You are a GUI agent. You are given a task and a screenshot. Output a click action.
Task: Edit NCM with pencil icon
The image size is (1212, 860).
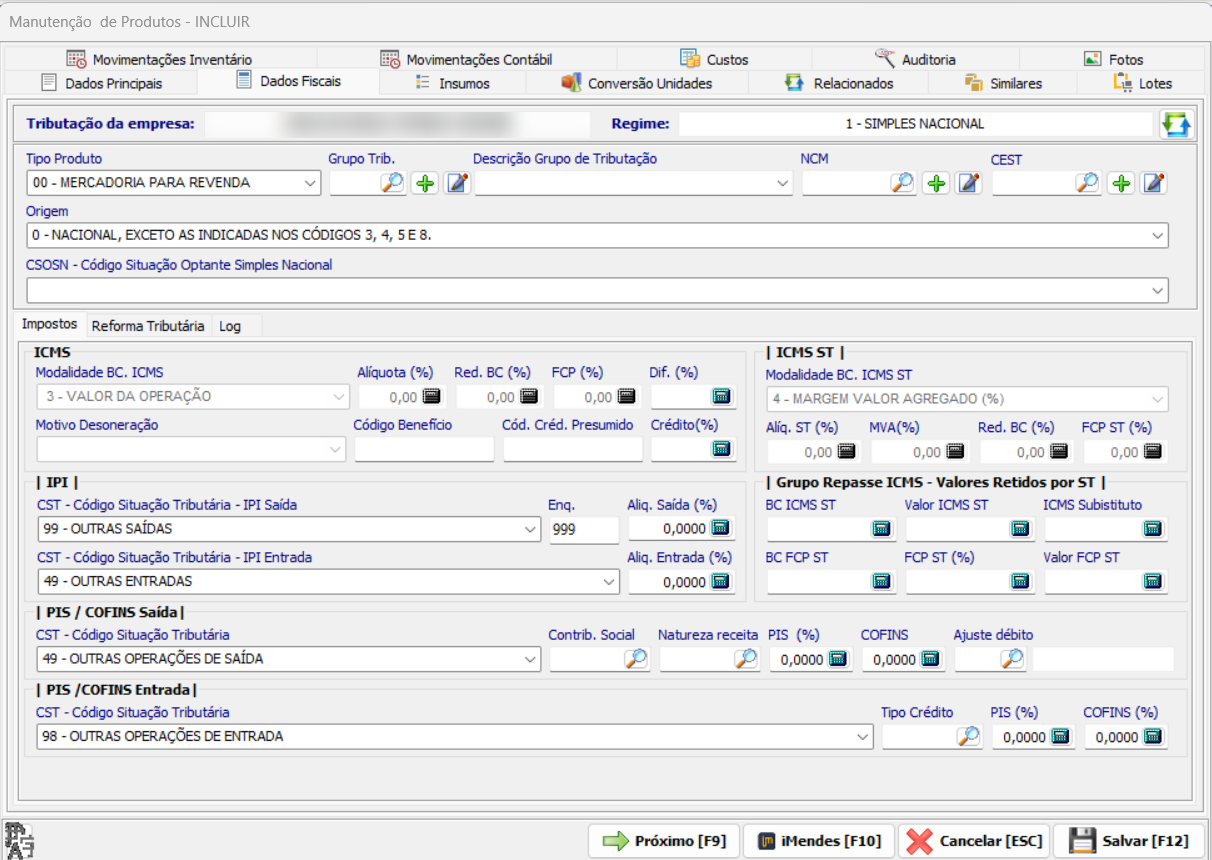point(968,183)
